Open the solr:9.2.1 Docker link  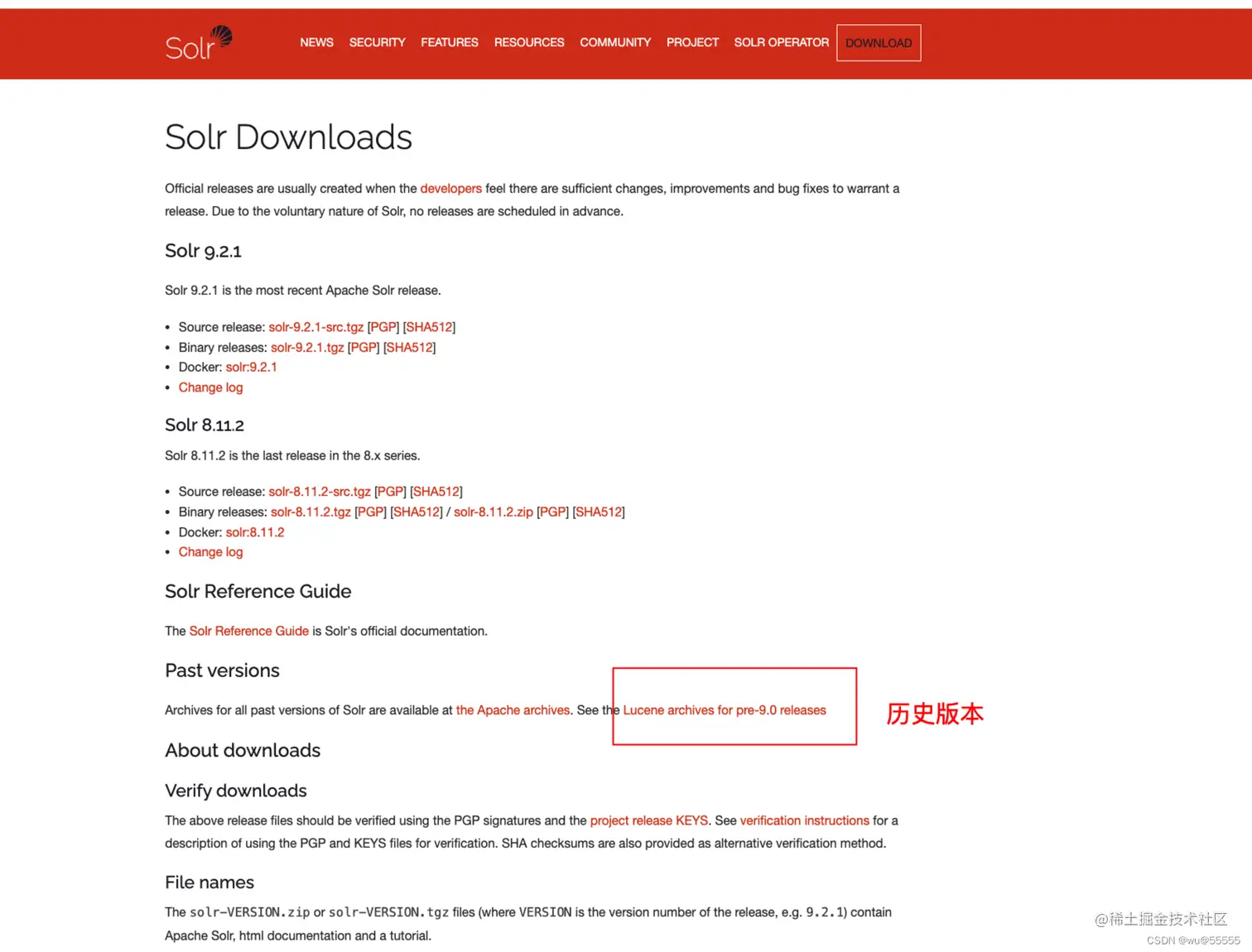[x=252, y=368]
